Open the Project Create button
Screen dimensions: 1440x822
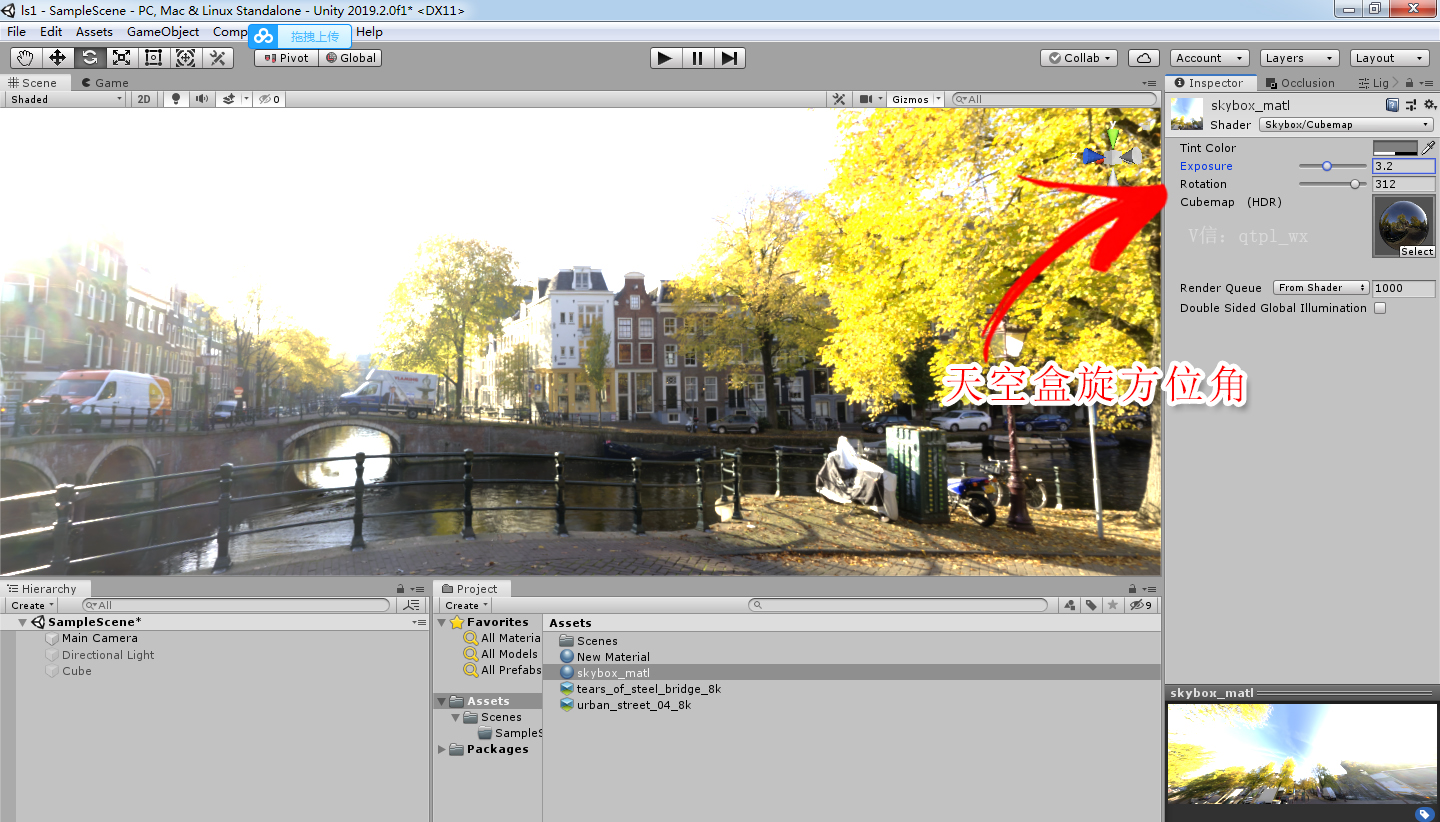tap(466, 605)
